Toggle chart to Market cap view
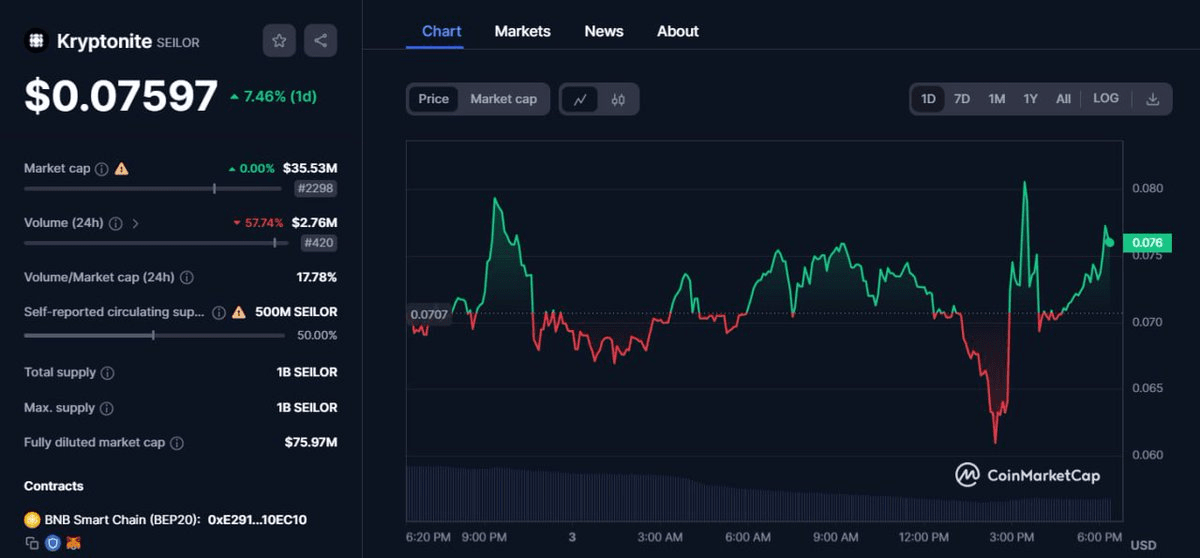The image size is (1200, 558). (503, 99)
